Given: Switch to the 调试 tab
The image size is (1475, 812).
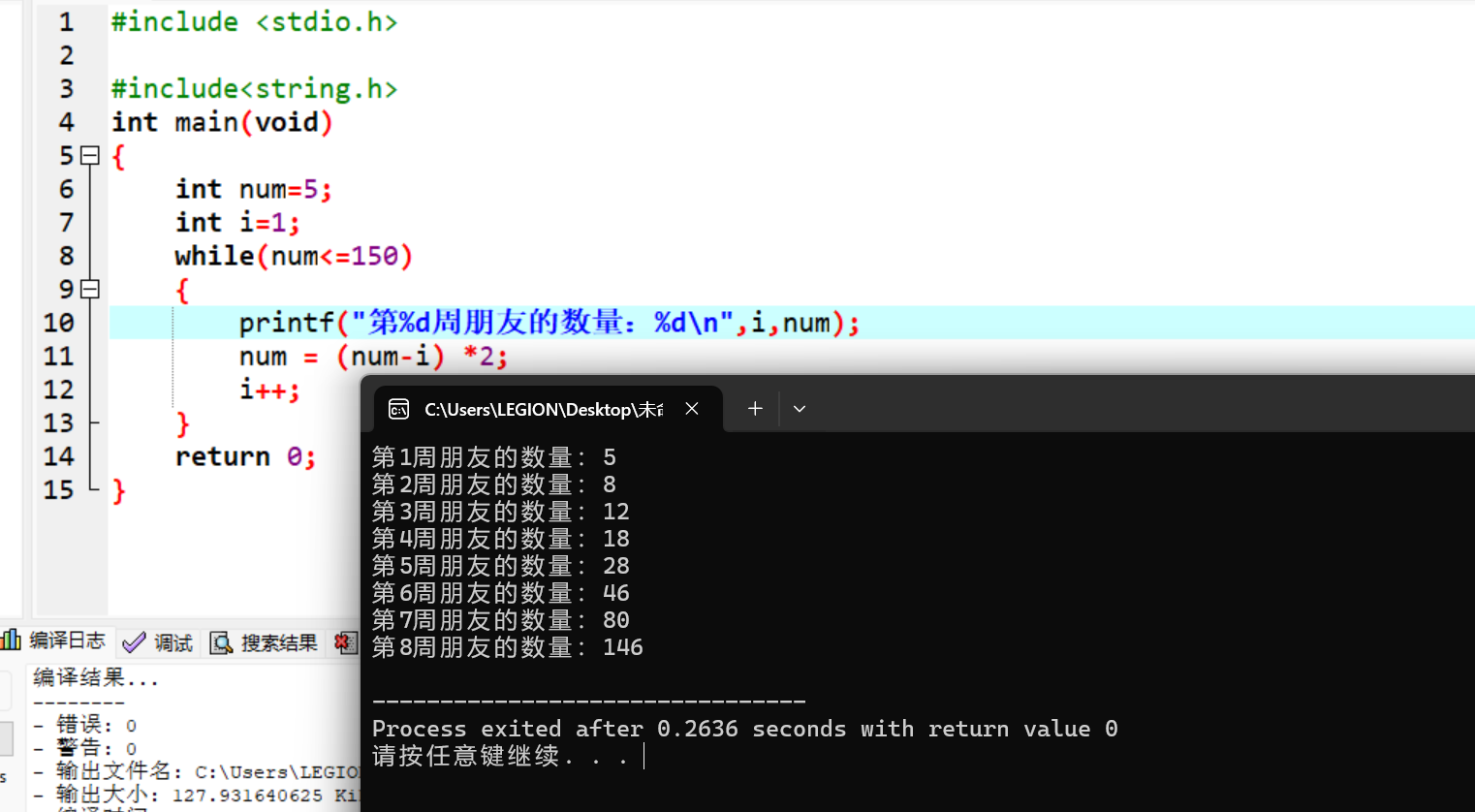Looking at the screenshot, I should [x=159, y=642].
